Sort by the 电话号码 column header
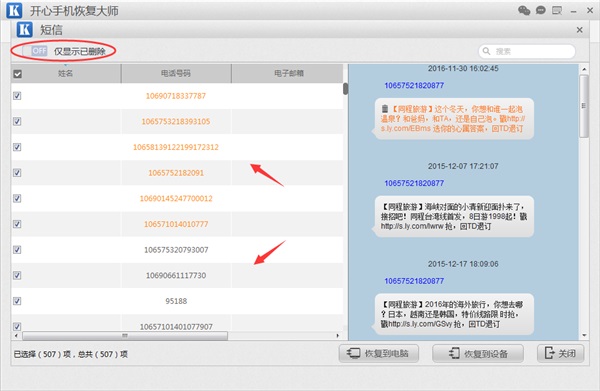Viewport: 600px width, 391px height. coord(176,73)
